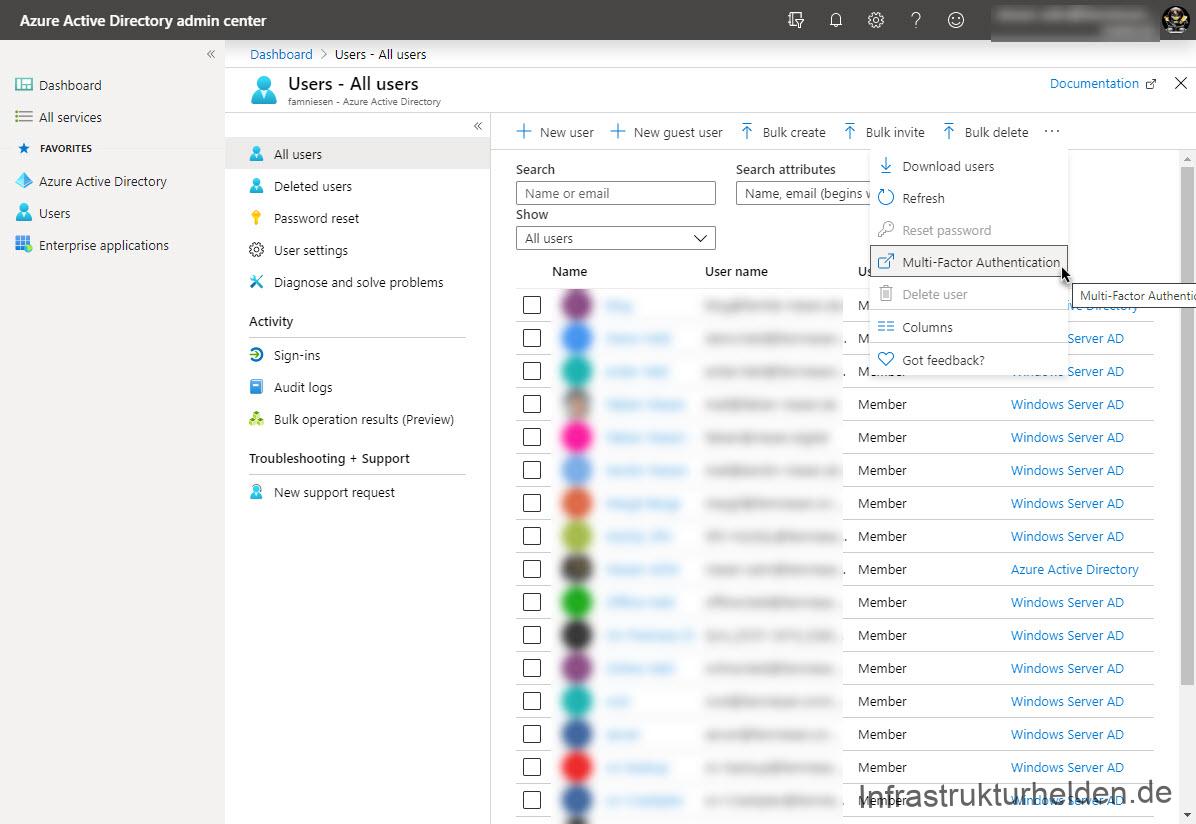Choose Download users from menu

[969, 166]
